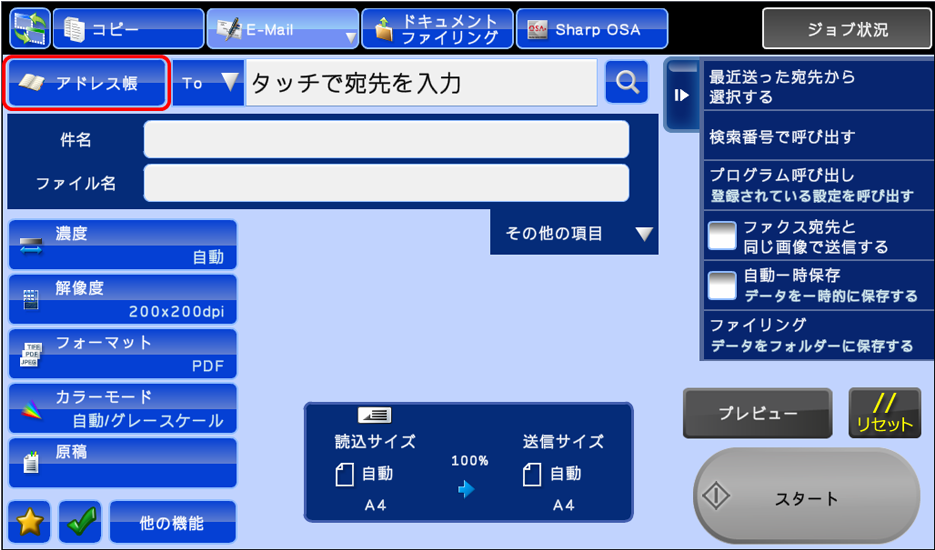This screenshot has width=935, height=550.
Task: Collapse the right action panel arrow
Action: tap(682, 95)
